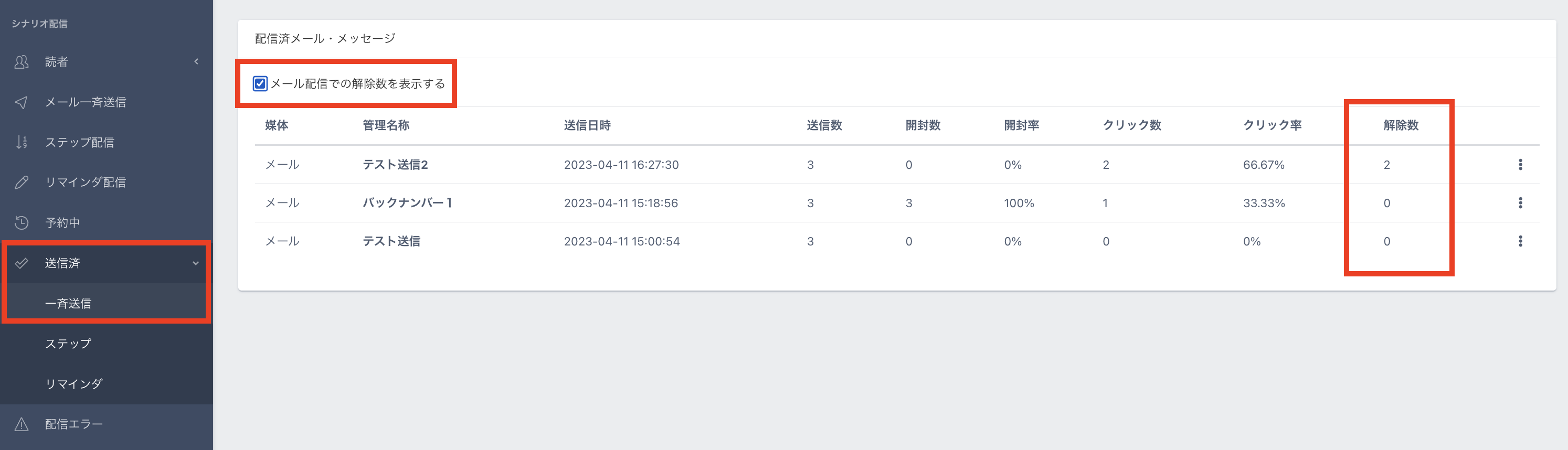Click the step delivery sort icon
This screenshot has width=1568, height=450.
pyautogui.click(x=22, y=142)
